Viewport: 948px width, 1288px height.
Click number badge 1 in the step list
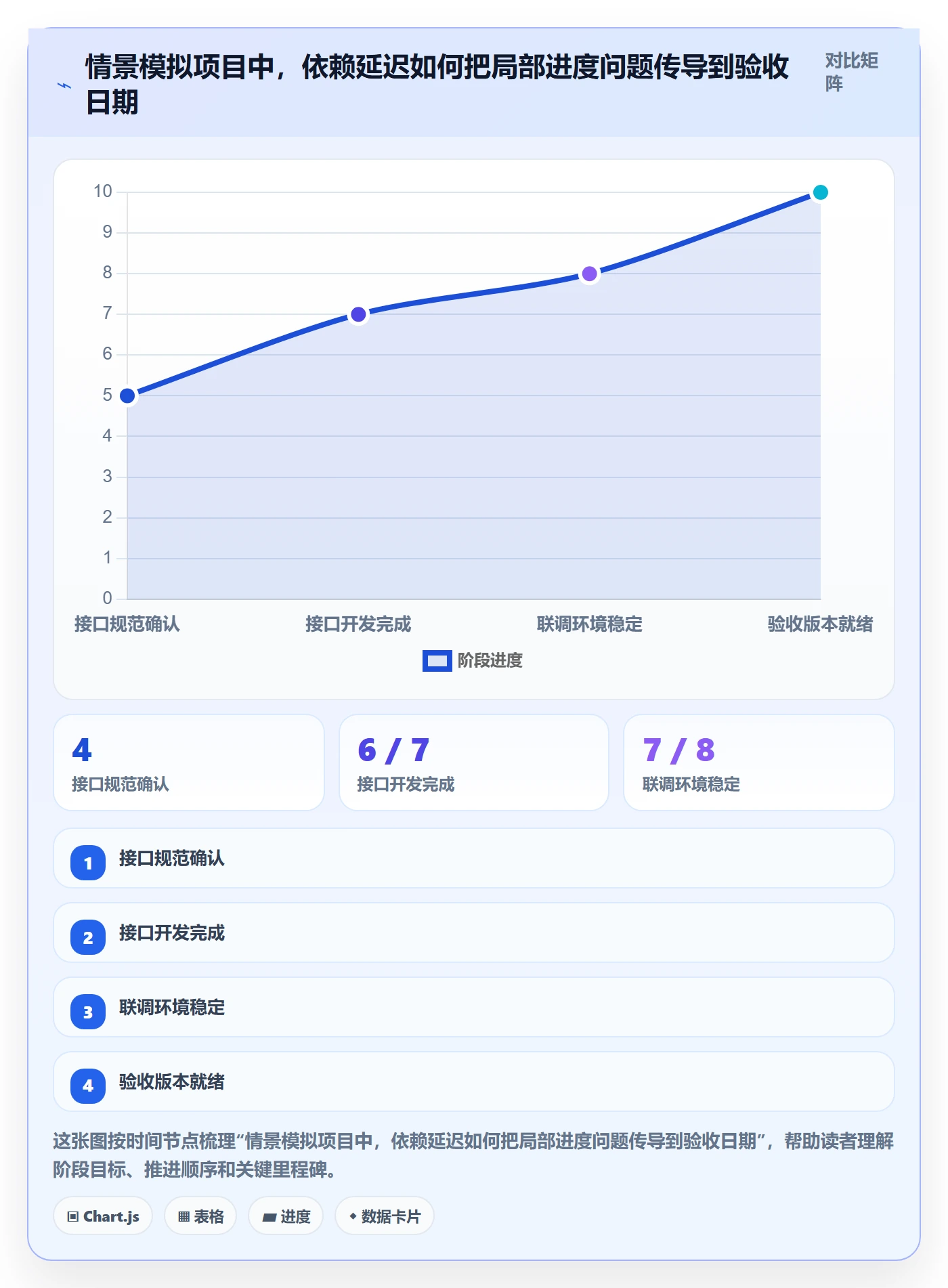(x=88, y=863)
